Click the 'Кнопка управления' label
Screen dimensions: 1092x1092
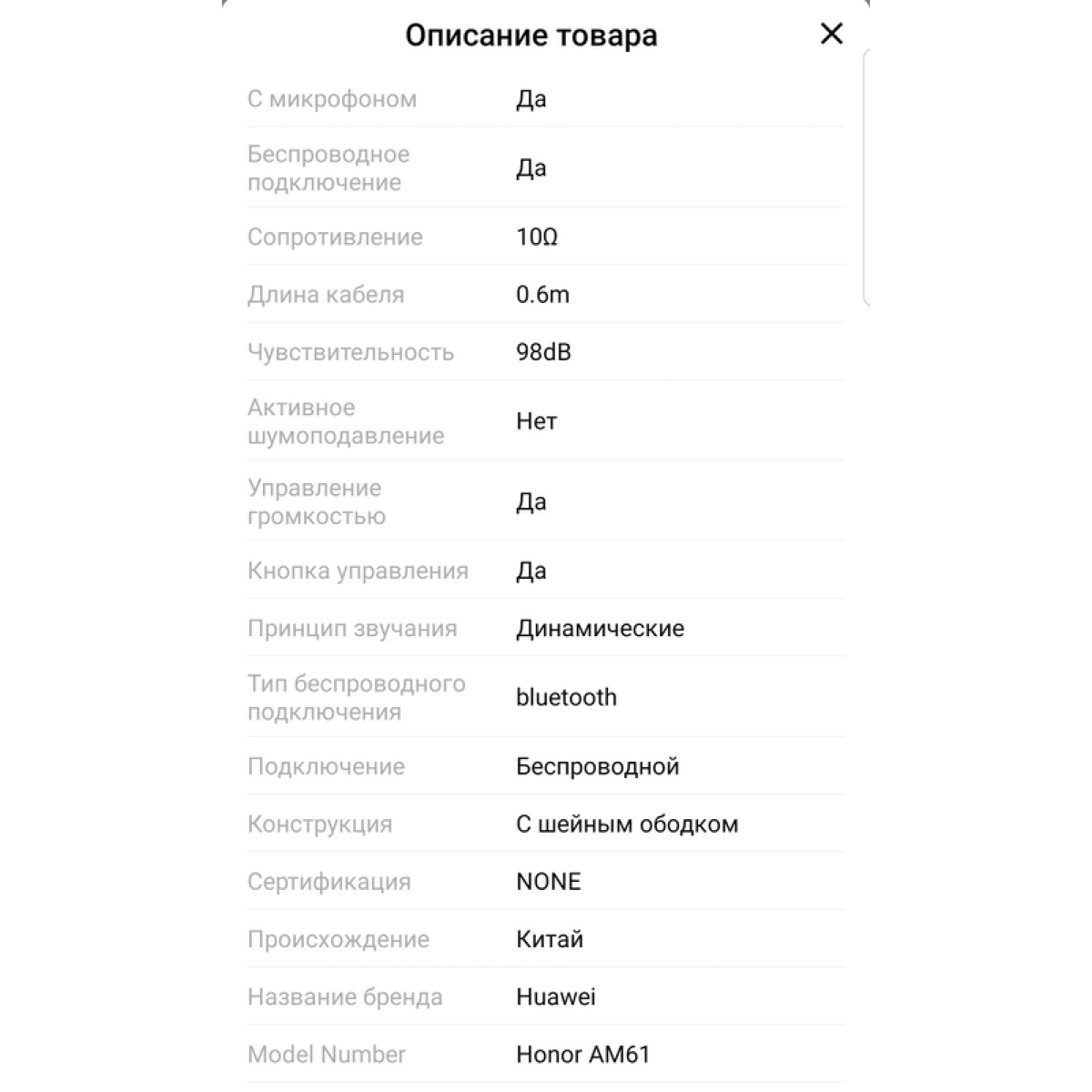click(358, 571)
